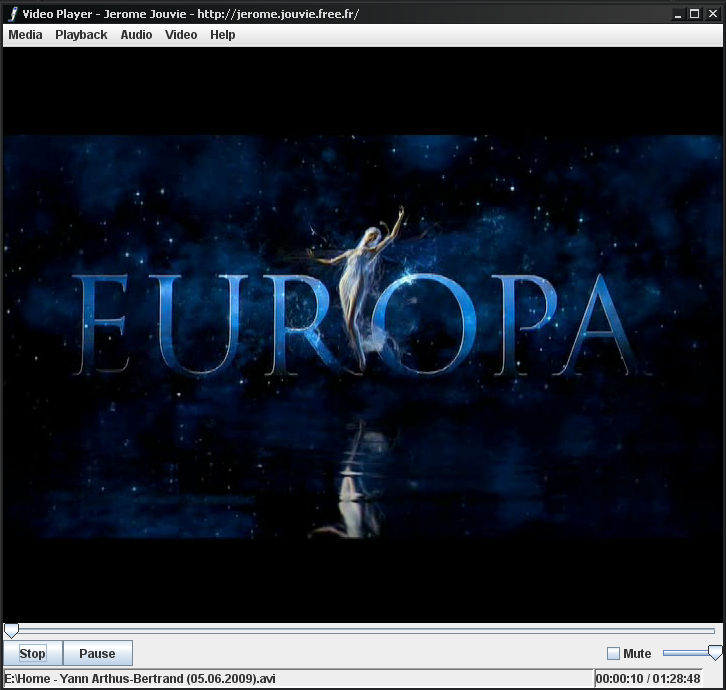Open the Video menu
Viewport: 726px width, 690px height.
tap(181, 35)
